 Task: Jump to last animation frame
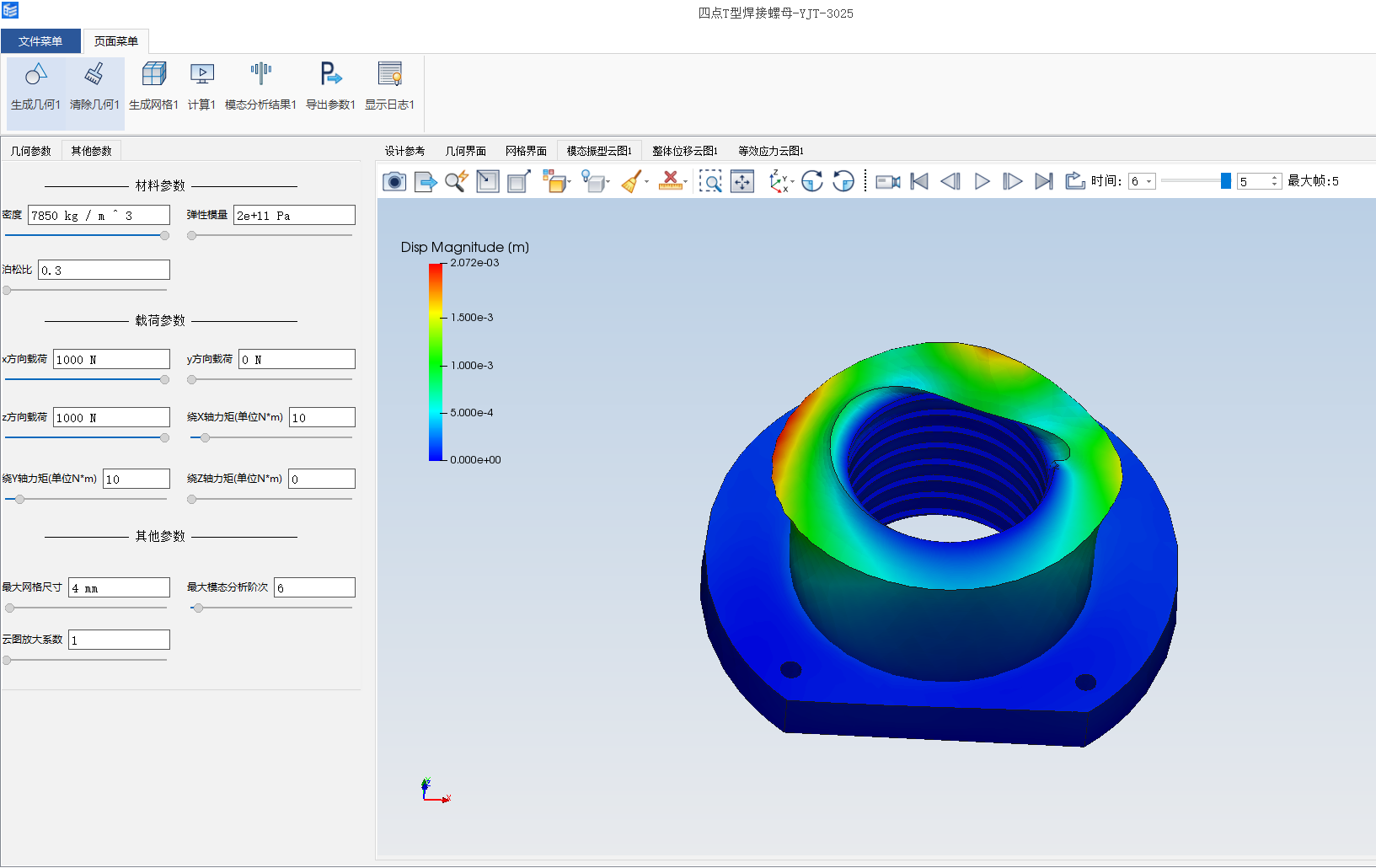pos(1043,181)
